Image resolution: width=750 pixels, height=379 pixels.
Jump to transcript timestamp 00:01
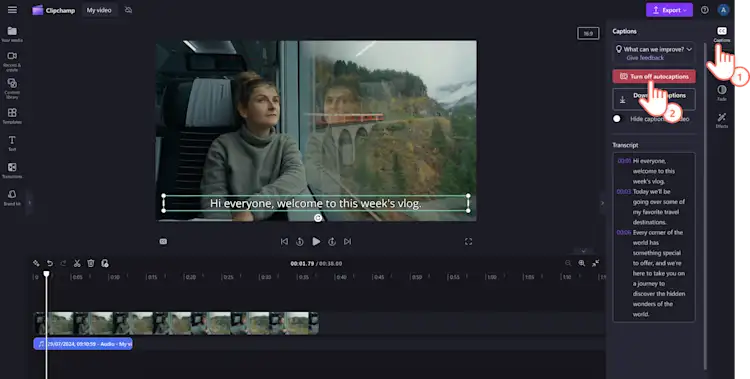pos(624,161)
